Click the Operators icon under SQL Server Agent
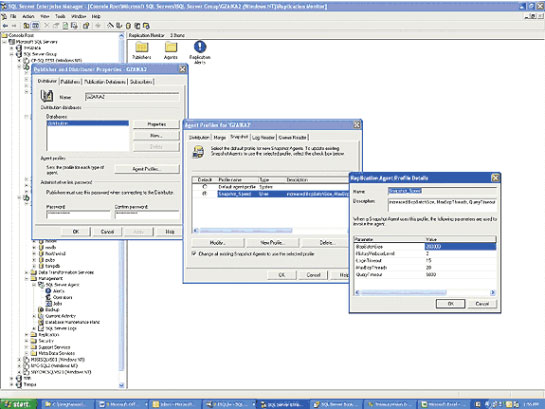 [x=48, y=297]
